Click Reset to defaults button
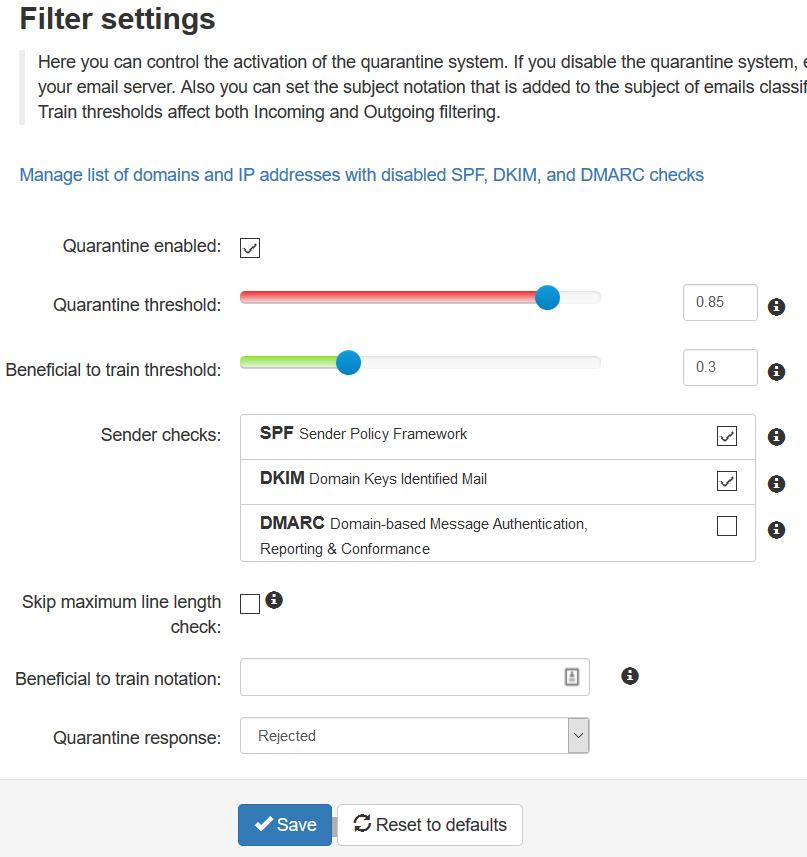The image size is (807, 857). coord(430,825)
